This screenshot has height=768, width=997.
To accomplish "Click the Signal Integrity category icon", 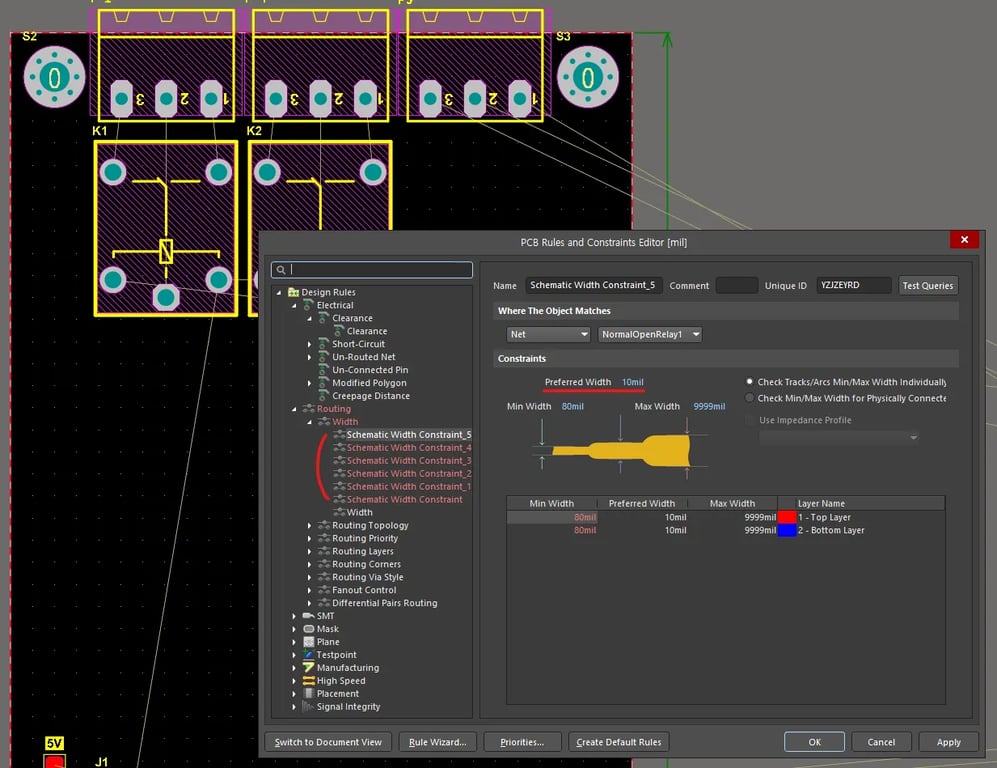I will pos(308,707).
